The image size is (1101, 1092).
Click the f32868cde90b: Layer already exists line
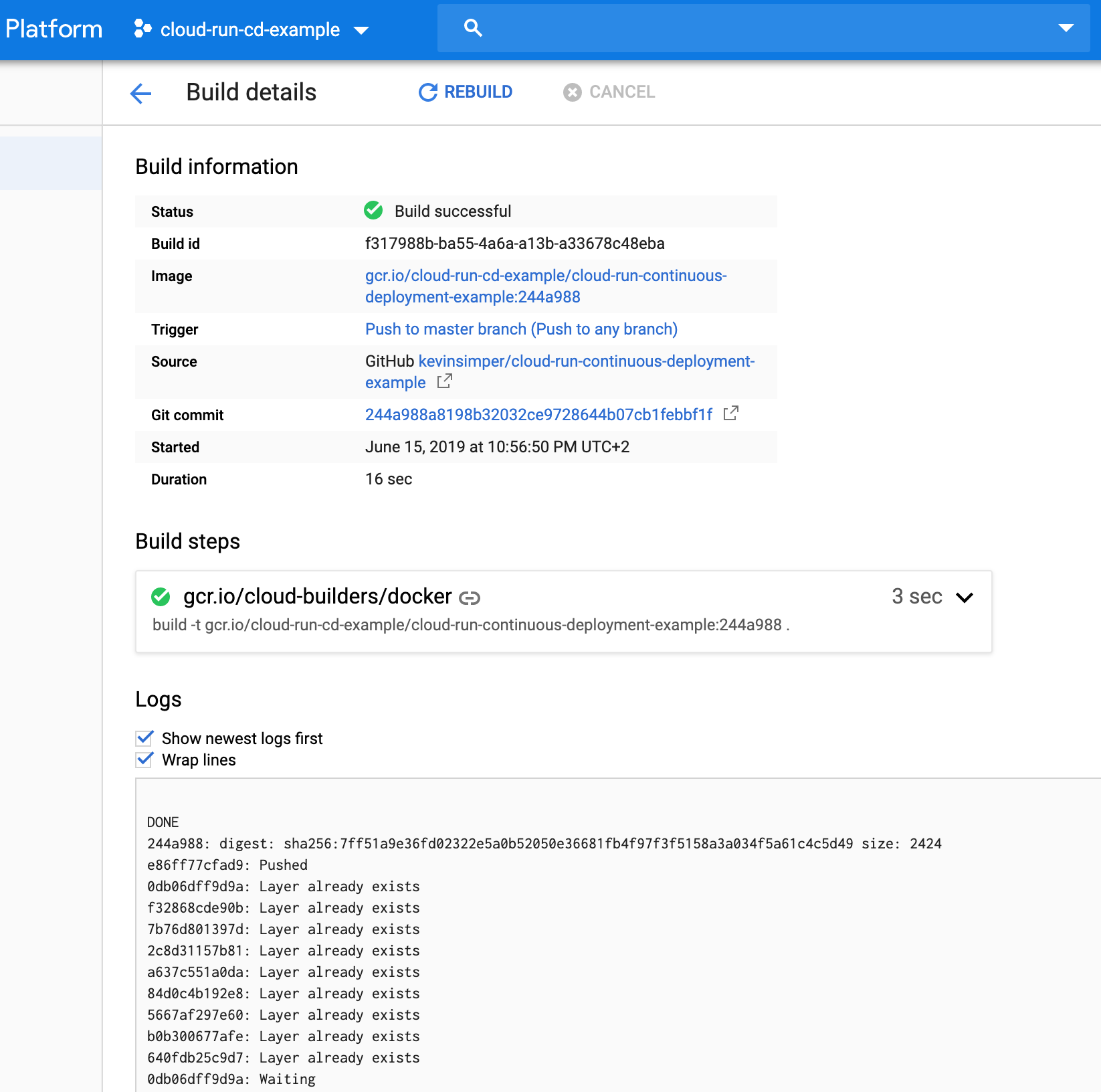pyautogui.click(x=284, y=908)
